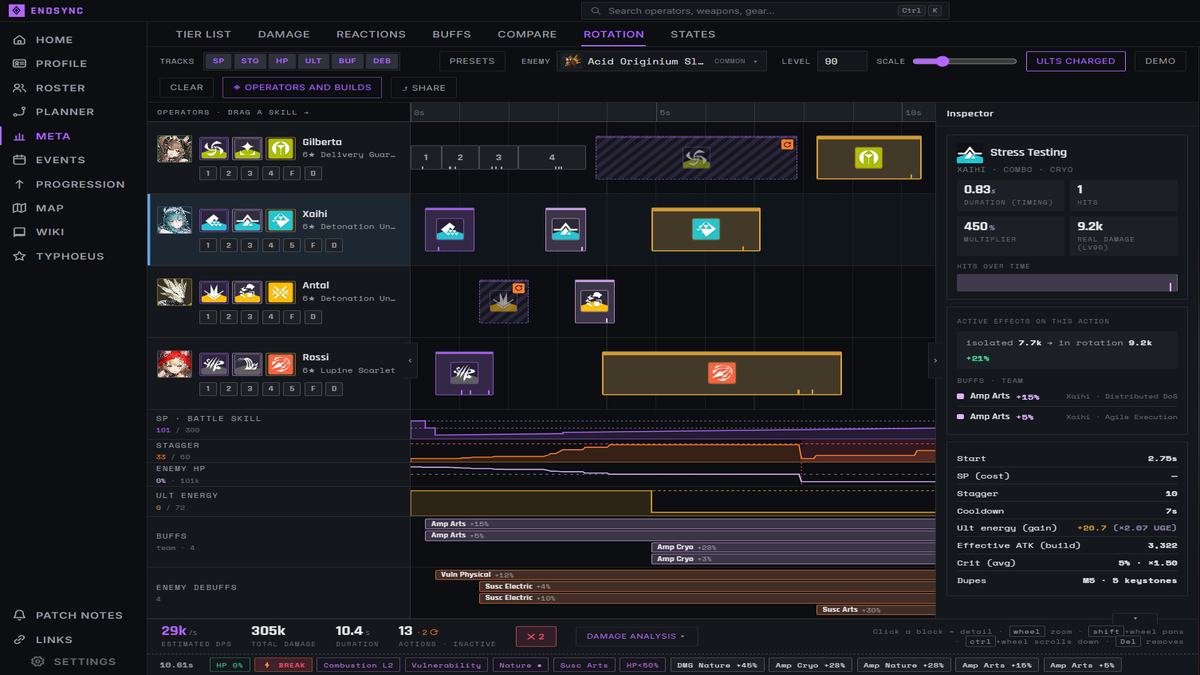Viewport: 1200px width, 675px height.
Task: Click Antal's yellow ultimate skill icon
Action: pyautogui.click(x=281, y=292)
